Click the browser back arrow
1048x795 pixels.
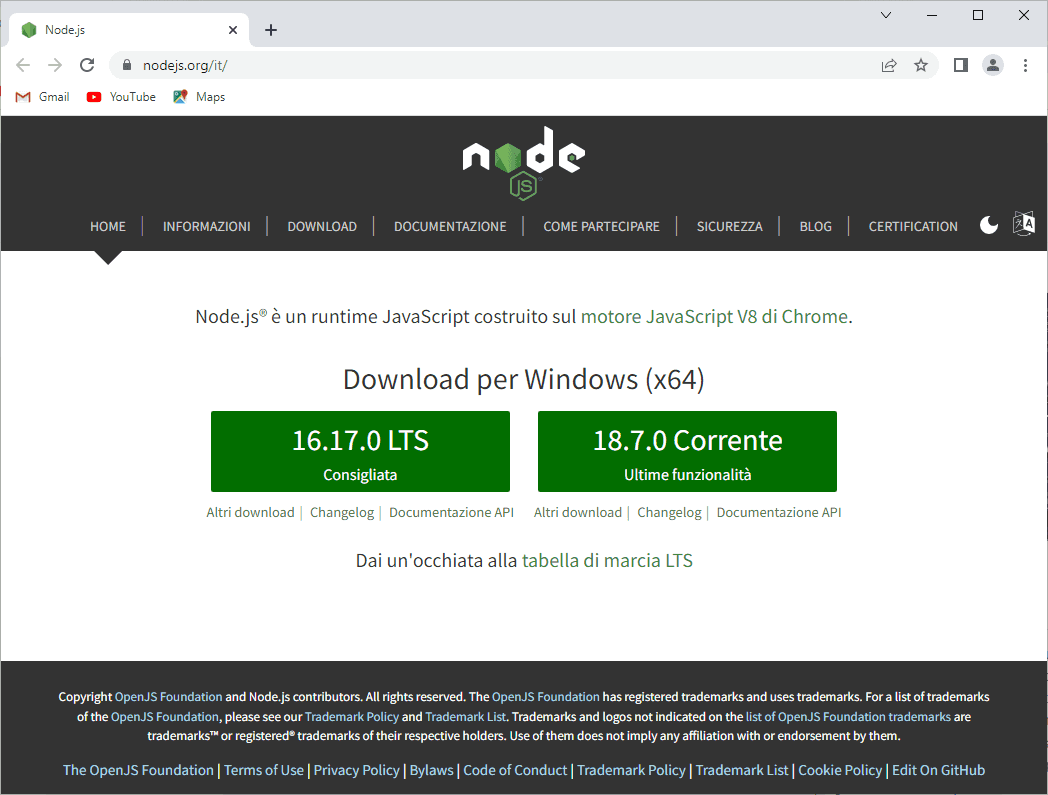[x=23, y=65]
